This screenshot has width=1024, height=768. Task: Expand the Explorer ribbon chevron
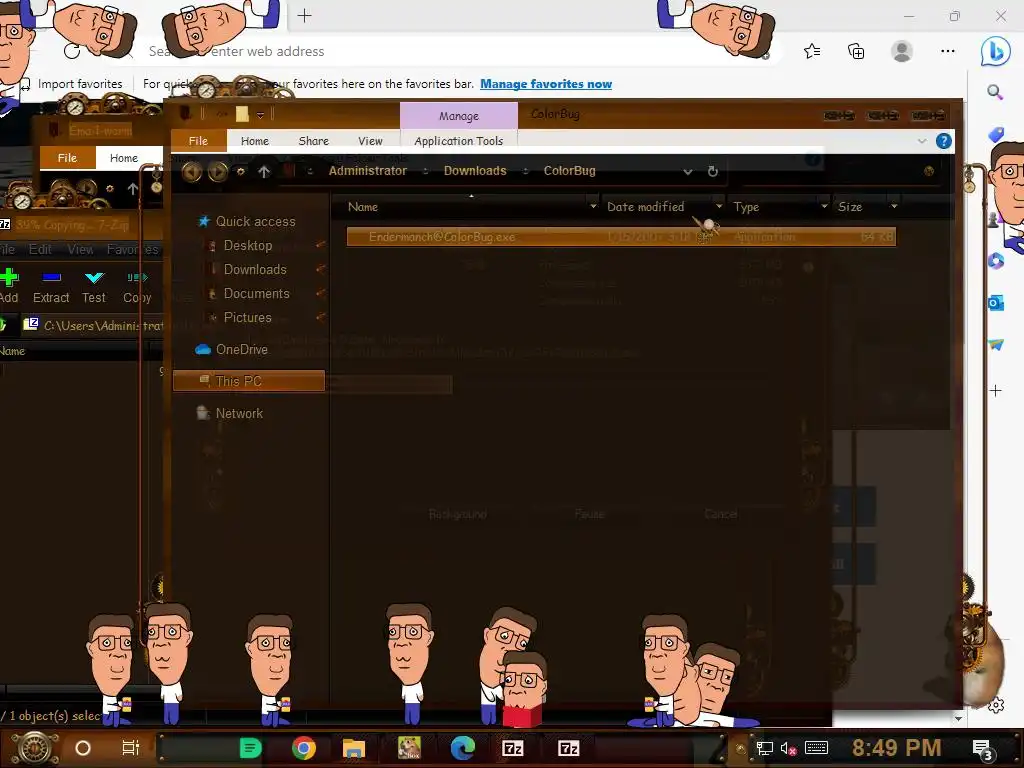(921, 141)
